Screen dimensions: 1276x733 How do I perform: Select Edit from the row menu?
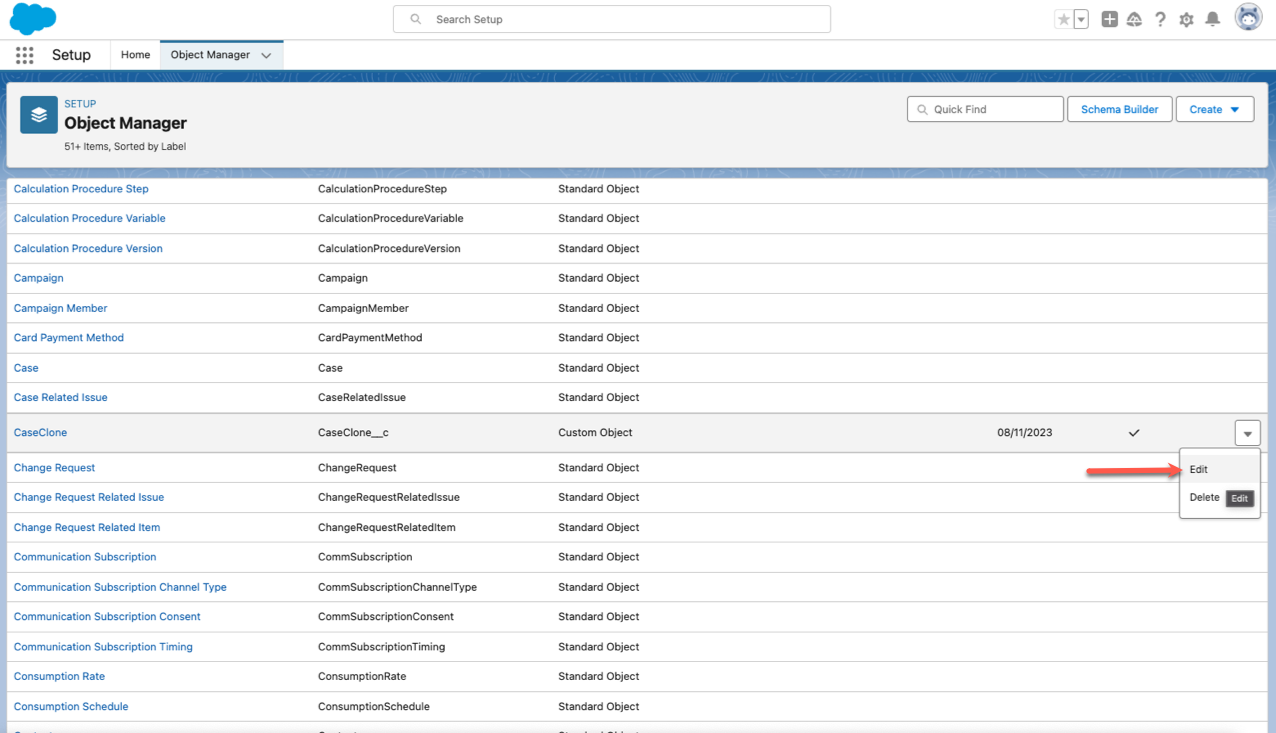tap(1199, 469)
